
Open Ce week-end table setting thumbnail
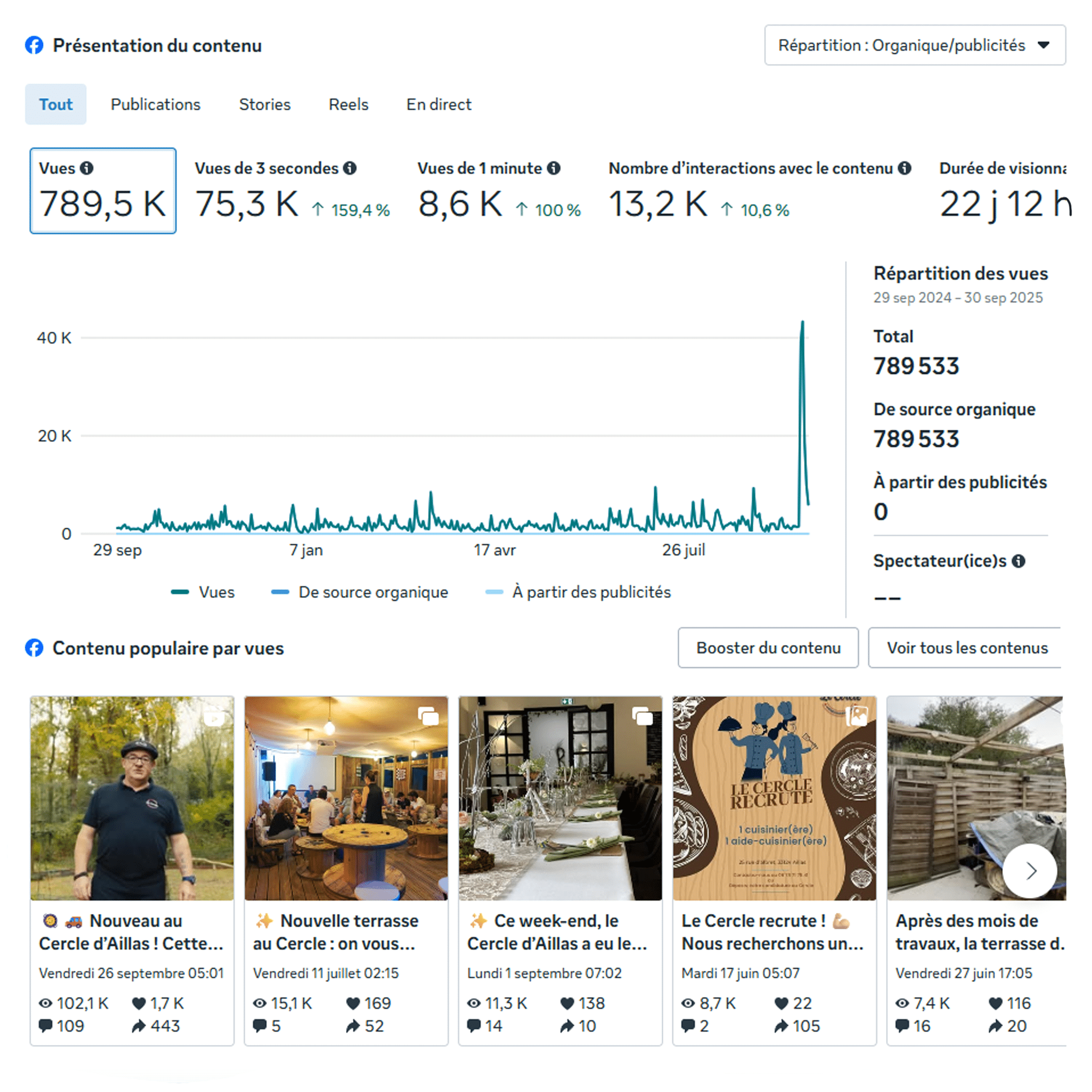coord(561,798)
